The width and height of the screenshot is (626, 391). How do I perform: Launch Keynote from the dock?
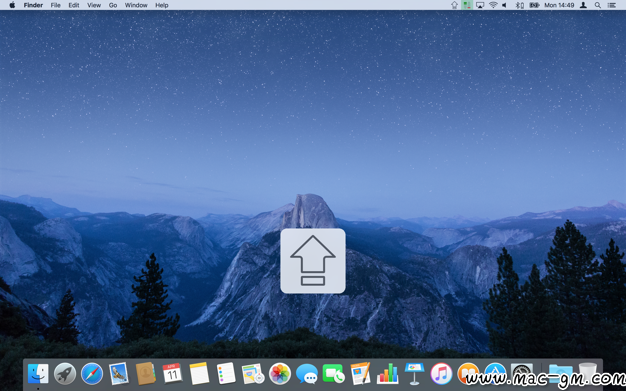tap(414, 374)
